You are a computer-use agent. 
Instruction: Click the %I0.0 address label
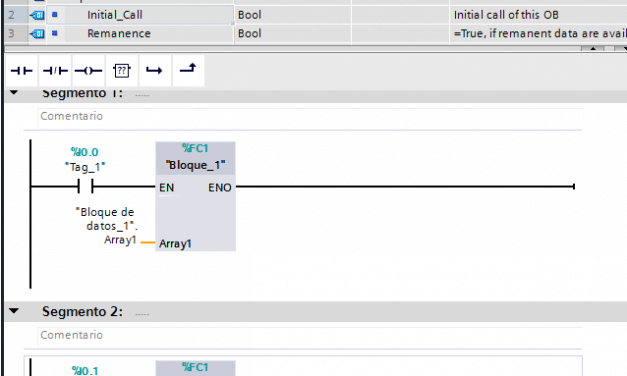coord(84,152)
